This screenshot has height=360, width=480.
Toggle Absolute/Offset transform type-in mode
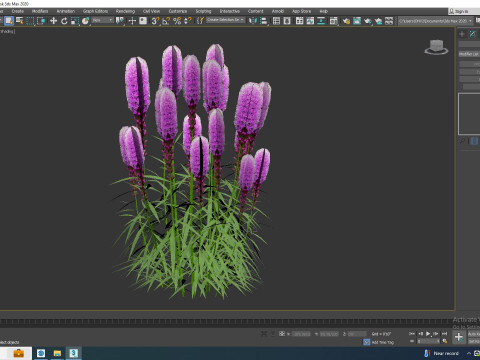pyautogui.click(x=282, y=334)
